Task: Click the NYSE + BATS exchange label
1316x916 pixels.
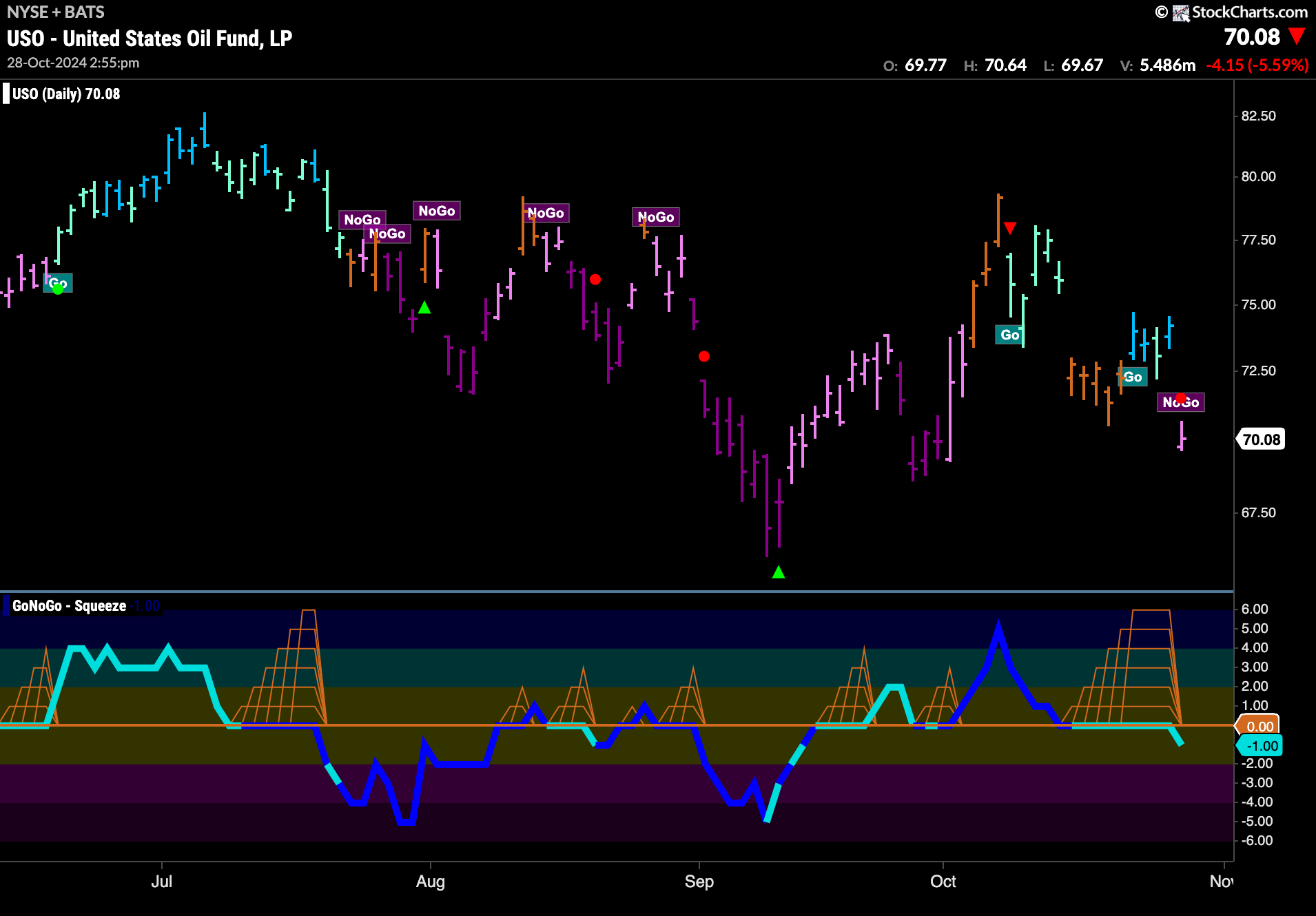Action: pyautogui.click(x=56, y=12)
